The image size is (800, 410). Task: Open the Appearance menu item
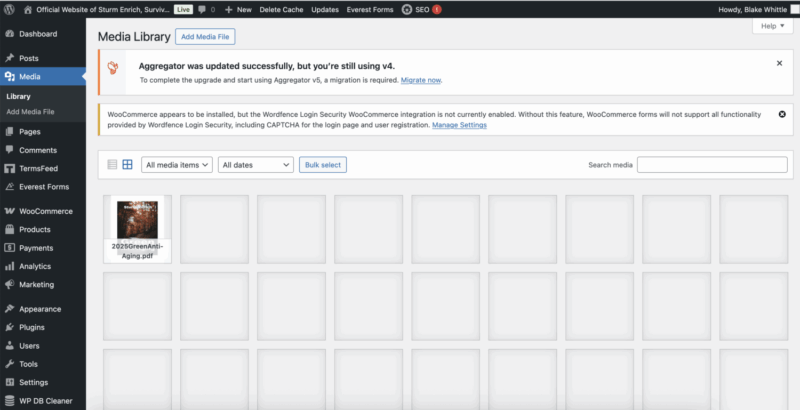tap(40, 309)
